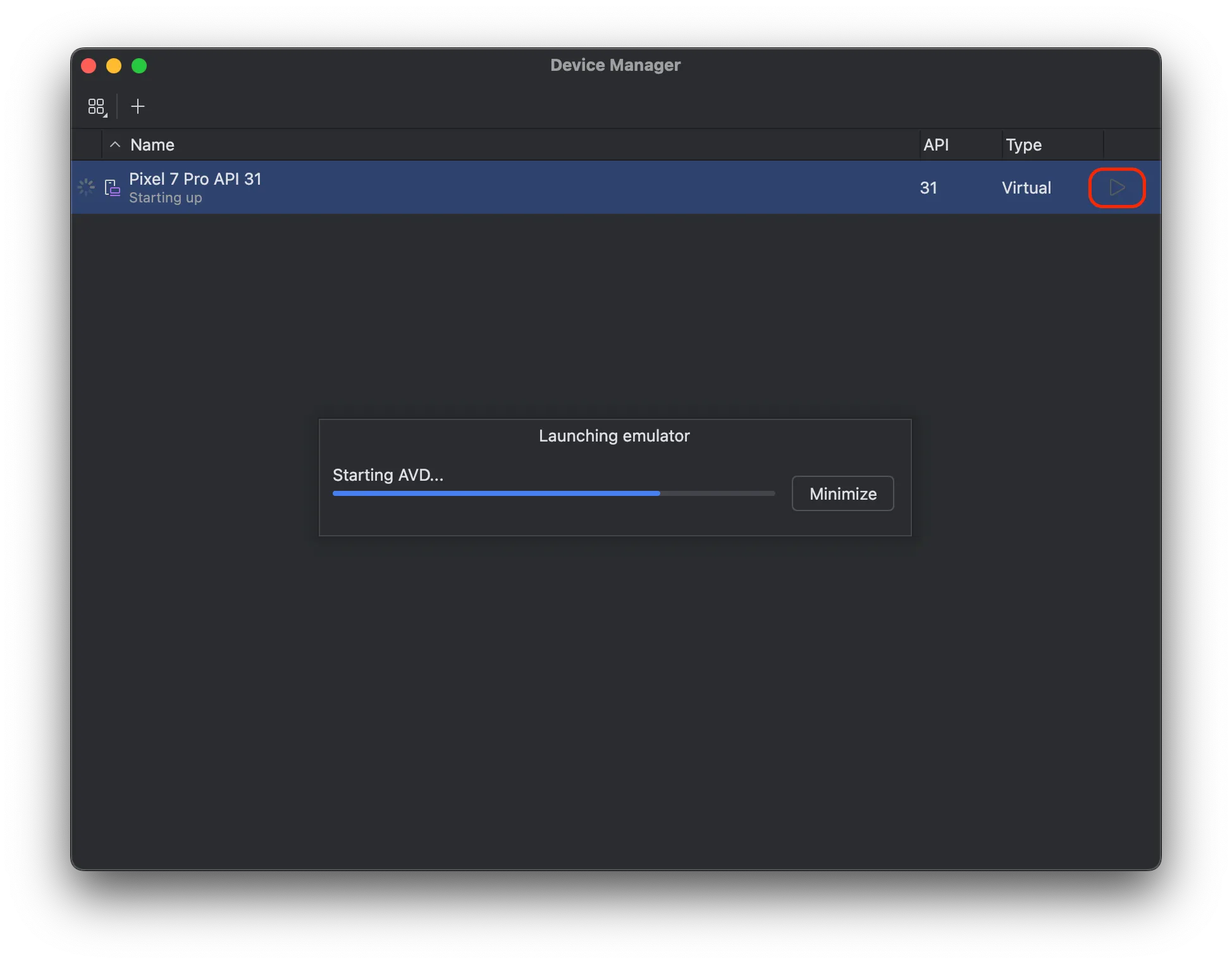Image resolution: width=1232 pixels, height=964 pixels.
Task: Minimize Device Manager with yellow window button
Action: 114,66
